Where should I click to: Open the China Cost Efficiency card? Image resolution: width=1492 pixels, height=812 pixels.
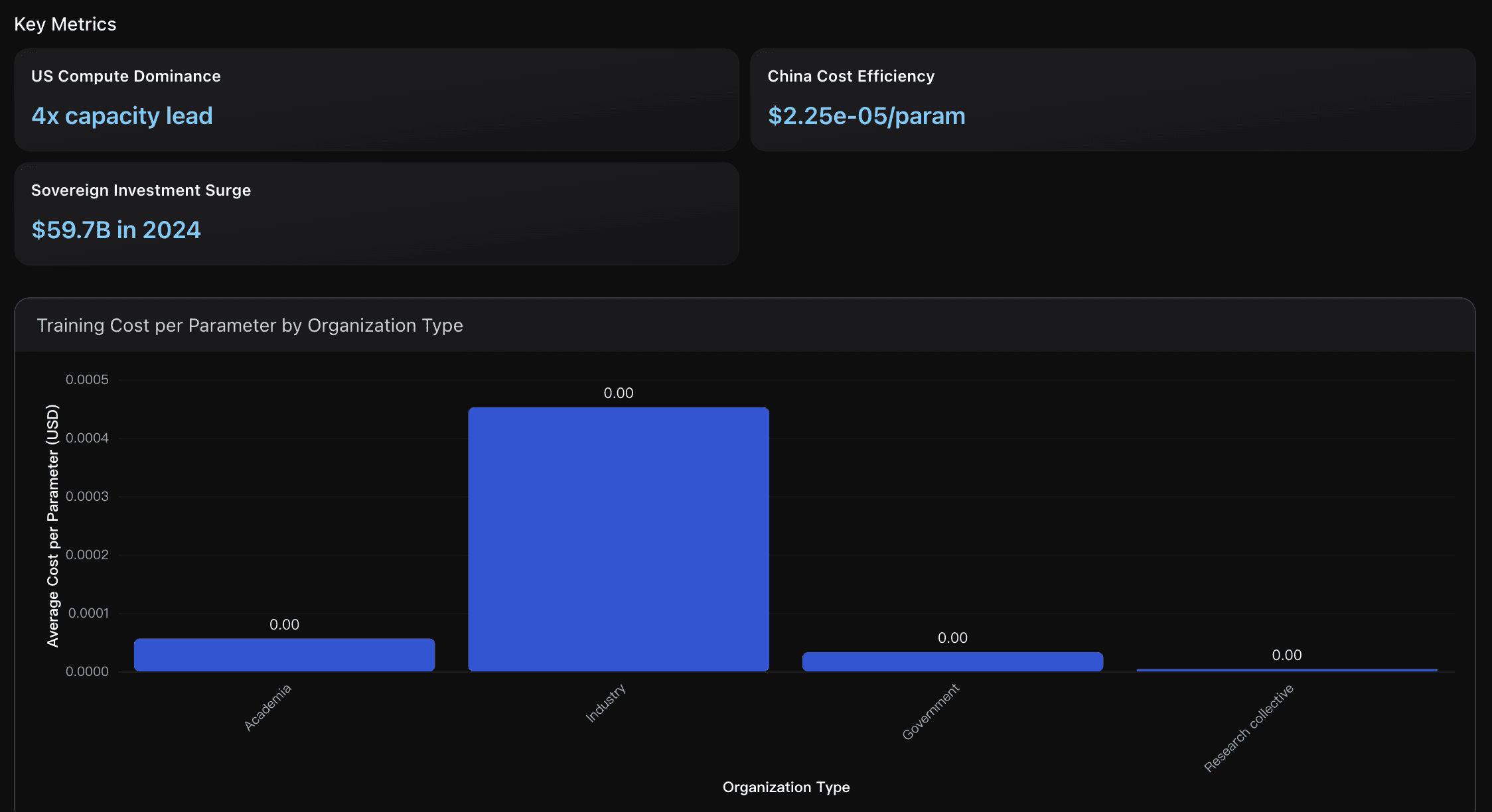tap(1112, 99)
